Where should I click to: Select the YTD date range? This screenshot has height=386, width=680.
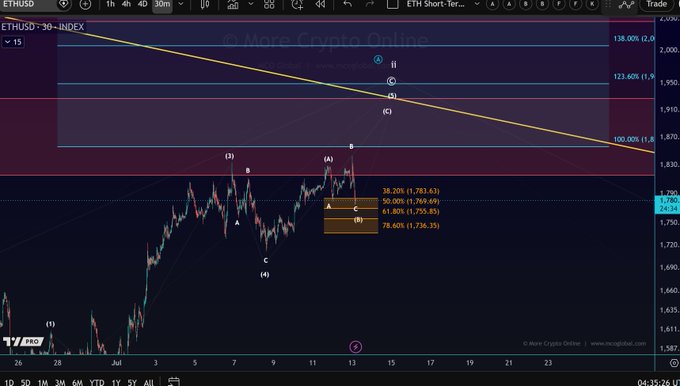pyautogui.click(x=97, y=383)
